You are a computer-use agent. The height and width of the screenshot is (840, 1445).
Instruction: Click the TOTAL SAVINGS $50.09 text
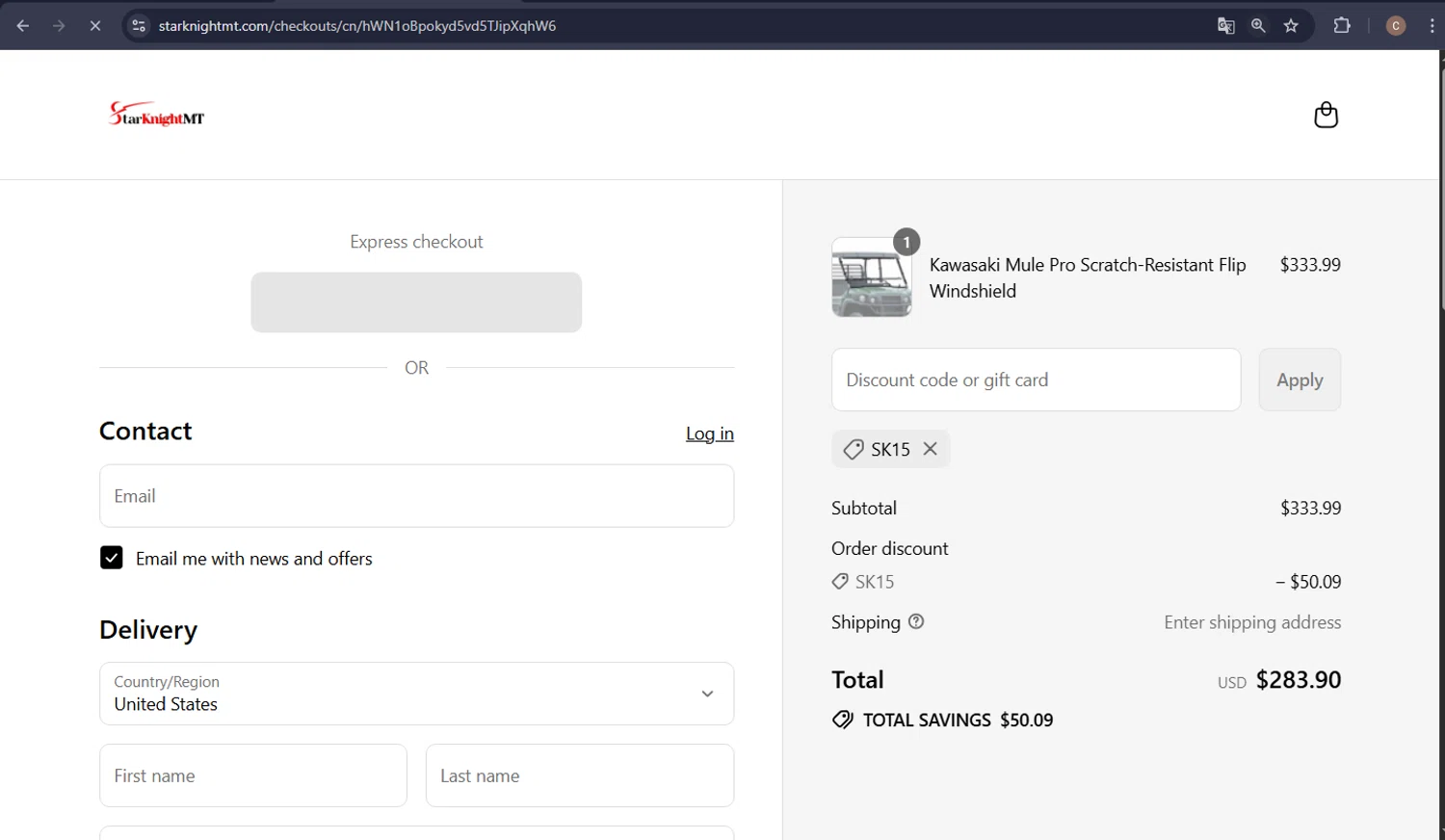coord(958,721)
